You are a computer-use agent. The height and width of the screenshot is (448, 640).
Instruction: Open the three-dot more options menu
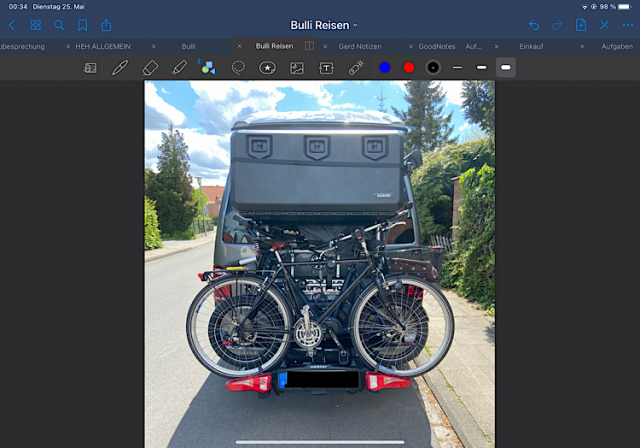coord(627,25)
